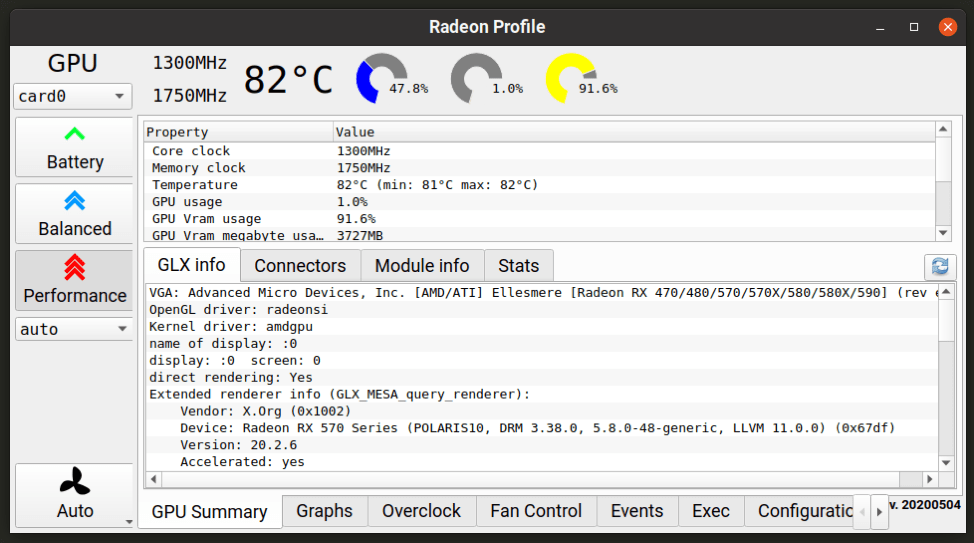Click the refresh GLX info icon
The image size is (974, 543).
coord(940,267)
